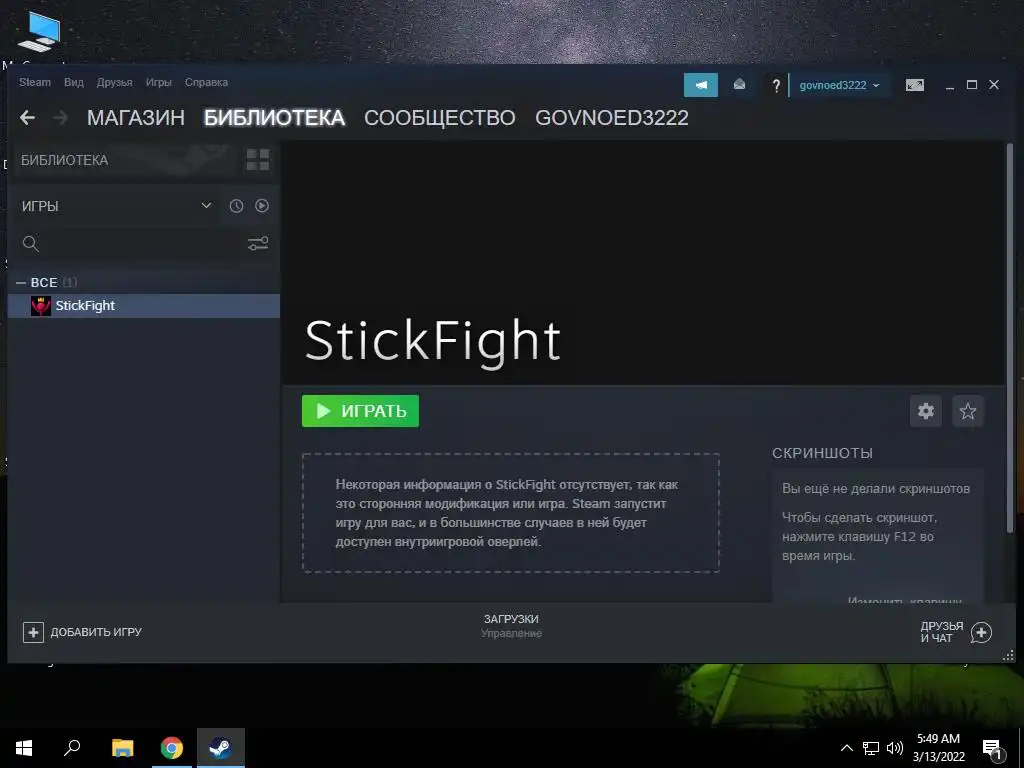The height and width of the screenshot is (768, 1024).
Task: Click ДРУЗЬЯ И ЧАТ label
Action: coord(942,632)
